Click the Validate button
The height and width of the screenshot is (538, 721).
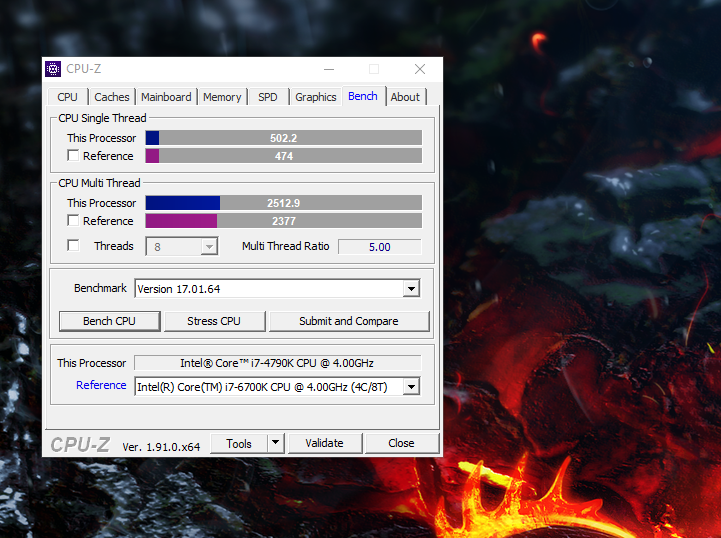tap(325, 443)
